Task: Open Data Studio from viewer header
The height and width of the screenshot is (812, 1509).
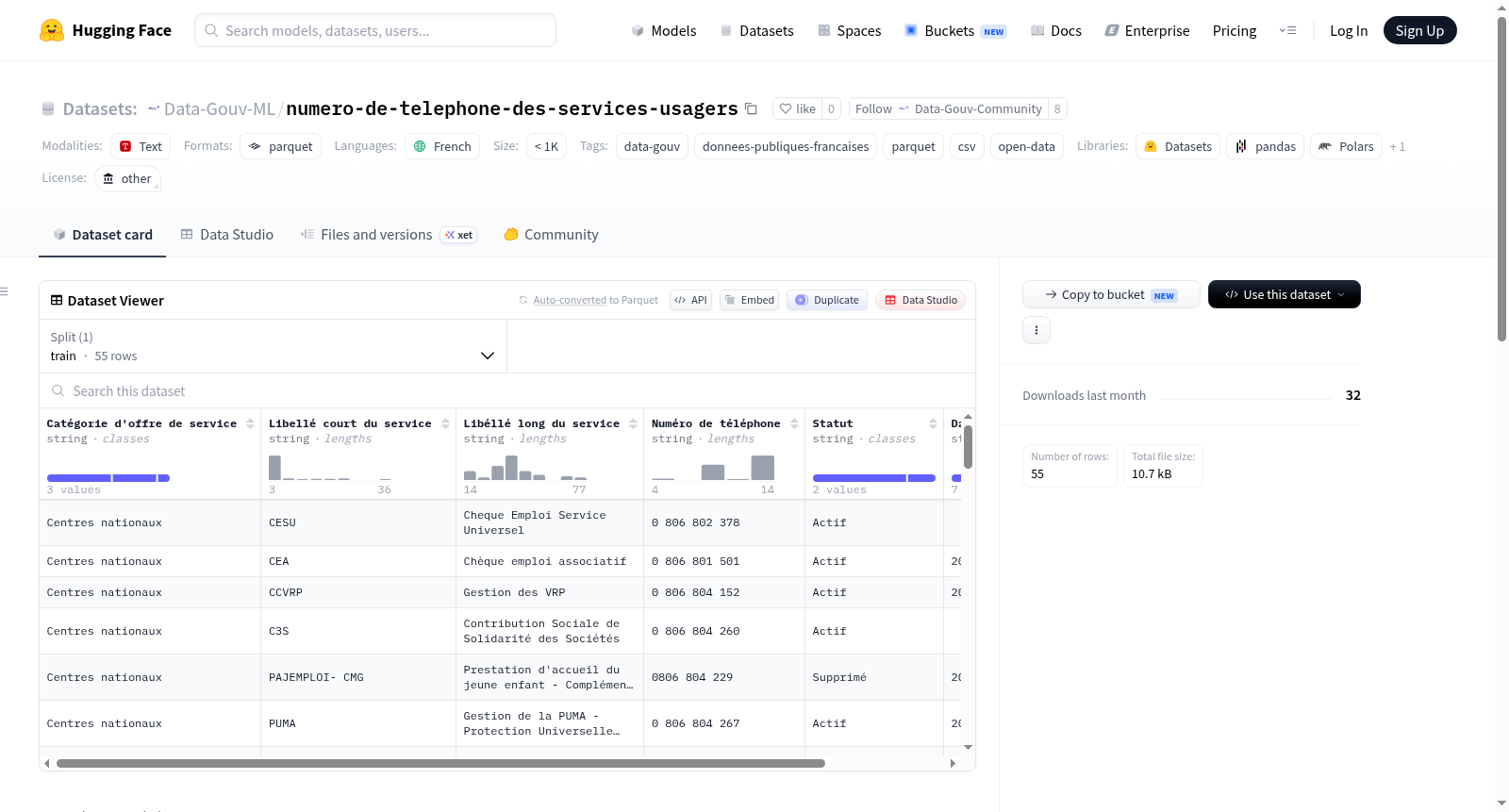Action: click(x=920, y=300)
